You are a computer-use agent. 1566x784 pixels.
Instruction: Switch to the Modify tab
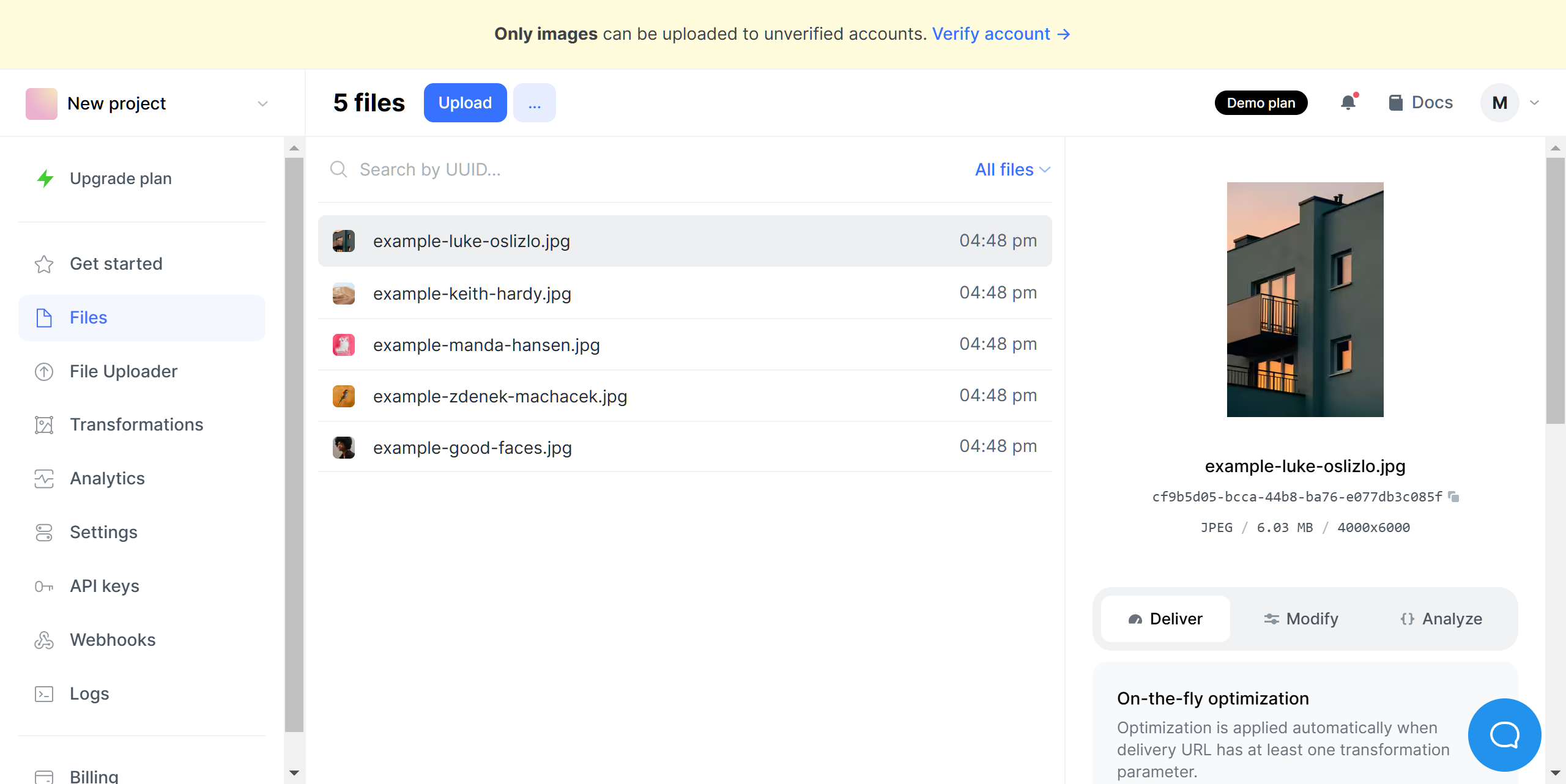coord(1301,619)
